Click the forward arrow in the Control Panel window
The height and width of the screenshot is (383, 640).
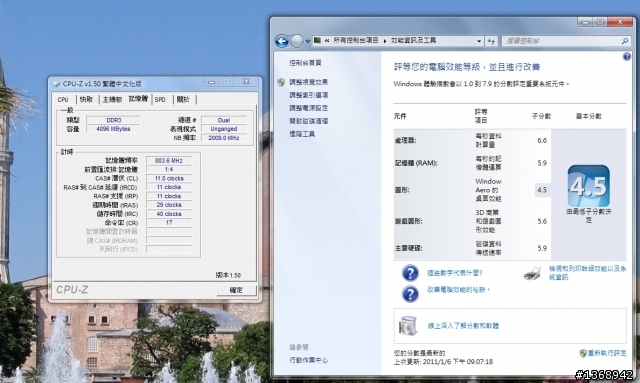coord(297,41)
